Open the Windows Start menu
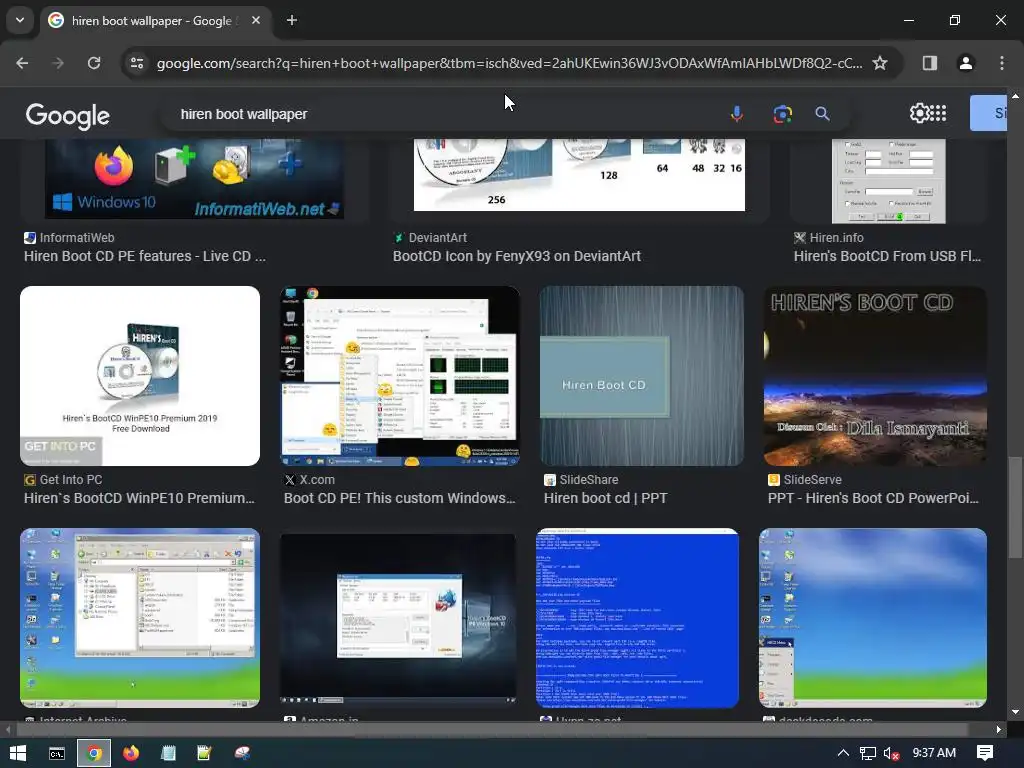This screenshot has width=1024, height=768. 18,753
